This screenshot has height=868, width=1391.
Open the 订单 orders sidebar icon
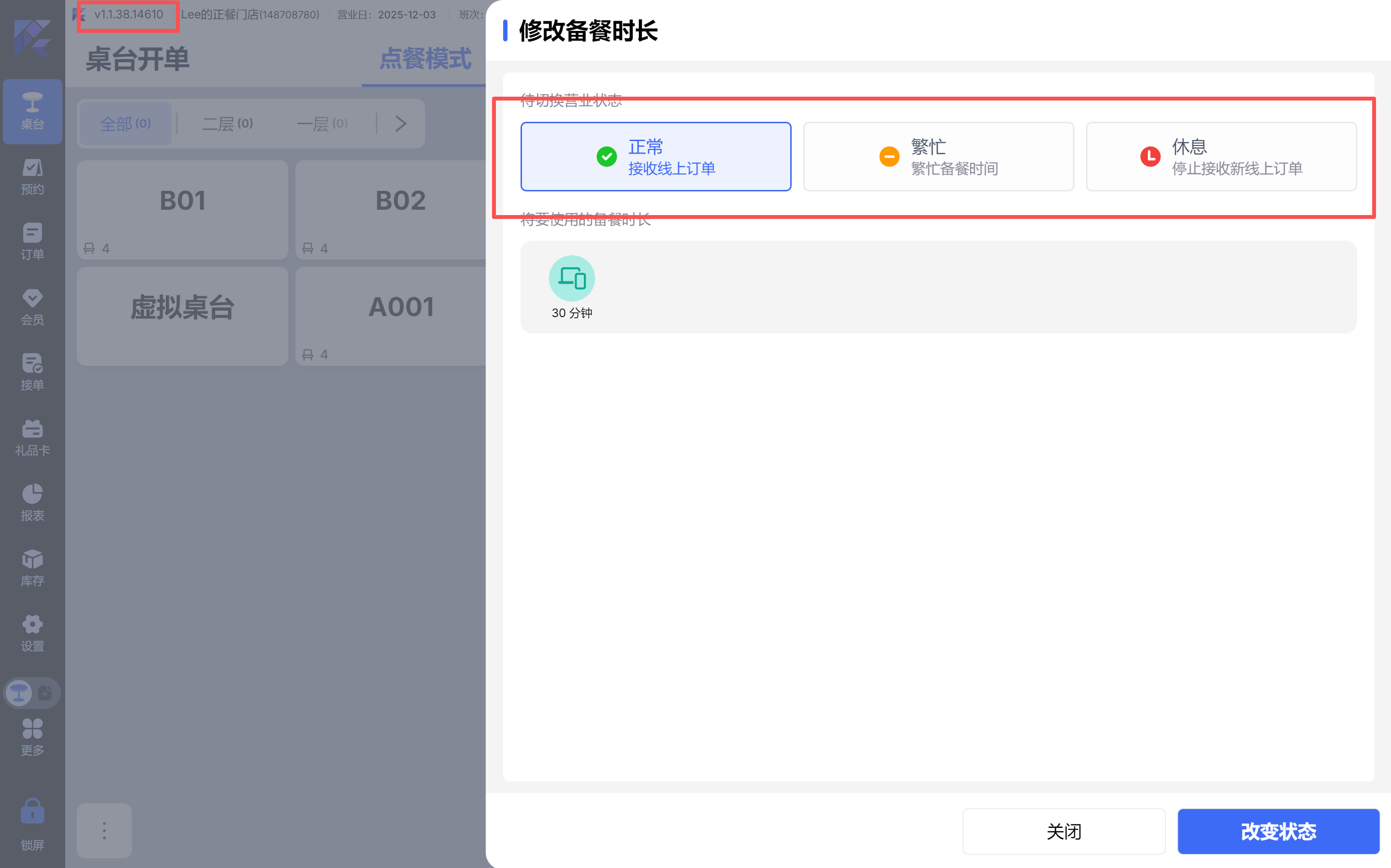[32, 241]
